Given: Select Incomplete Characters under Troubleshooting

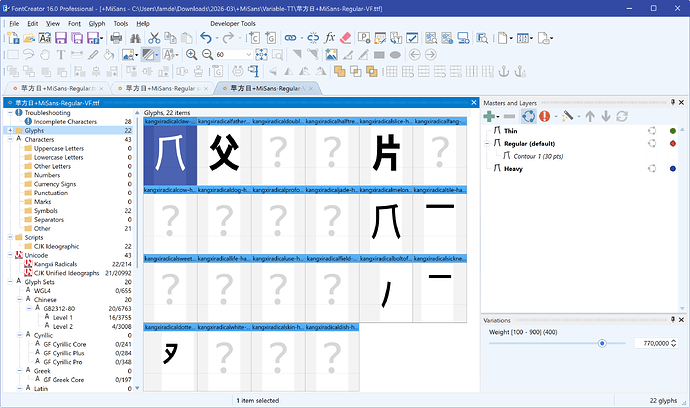Looking at the screenshot, I should (65, 121).
